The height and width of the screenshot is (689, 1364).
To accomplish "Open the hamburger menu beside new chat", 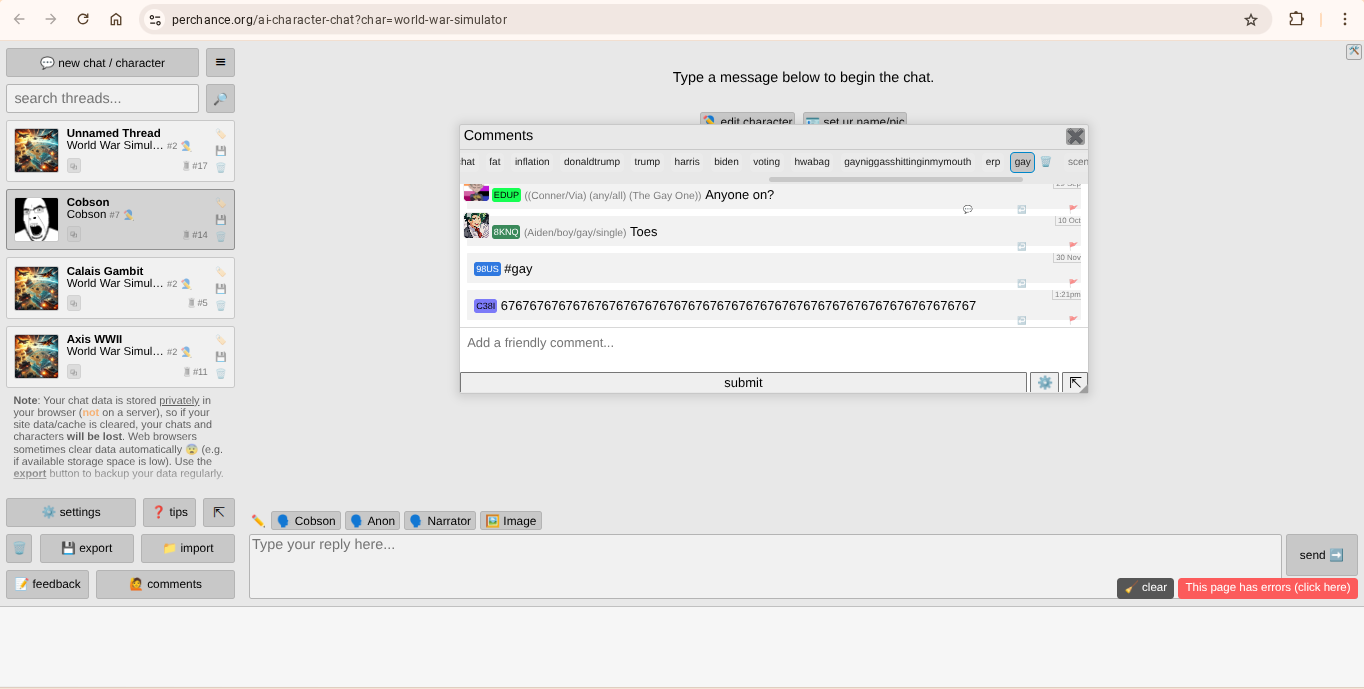I will pos(220,62).
